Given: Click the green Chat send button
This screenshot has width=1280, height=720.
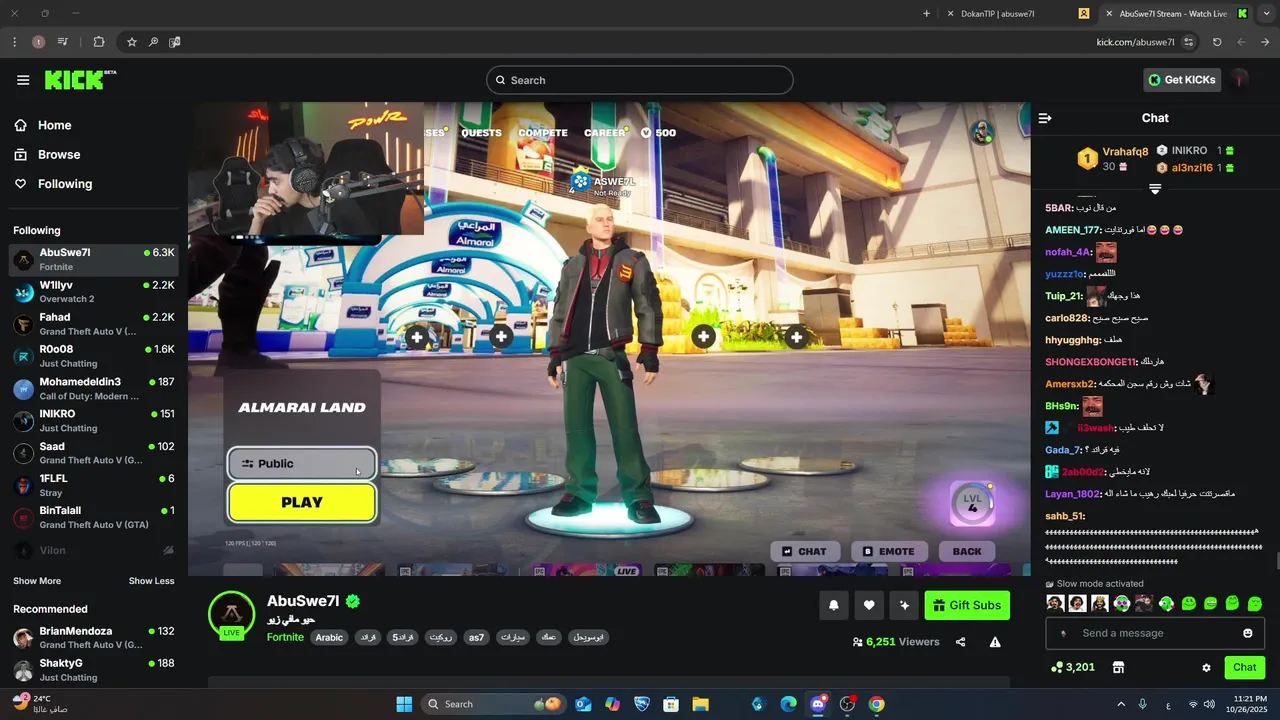Looking at the screenshot, I should (1245, 667).
